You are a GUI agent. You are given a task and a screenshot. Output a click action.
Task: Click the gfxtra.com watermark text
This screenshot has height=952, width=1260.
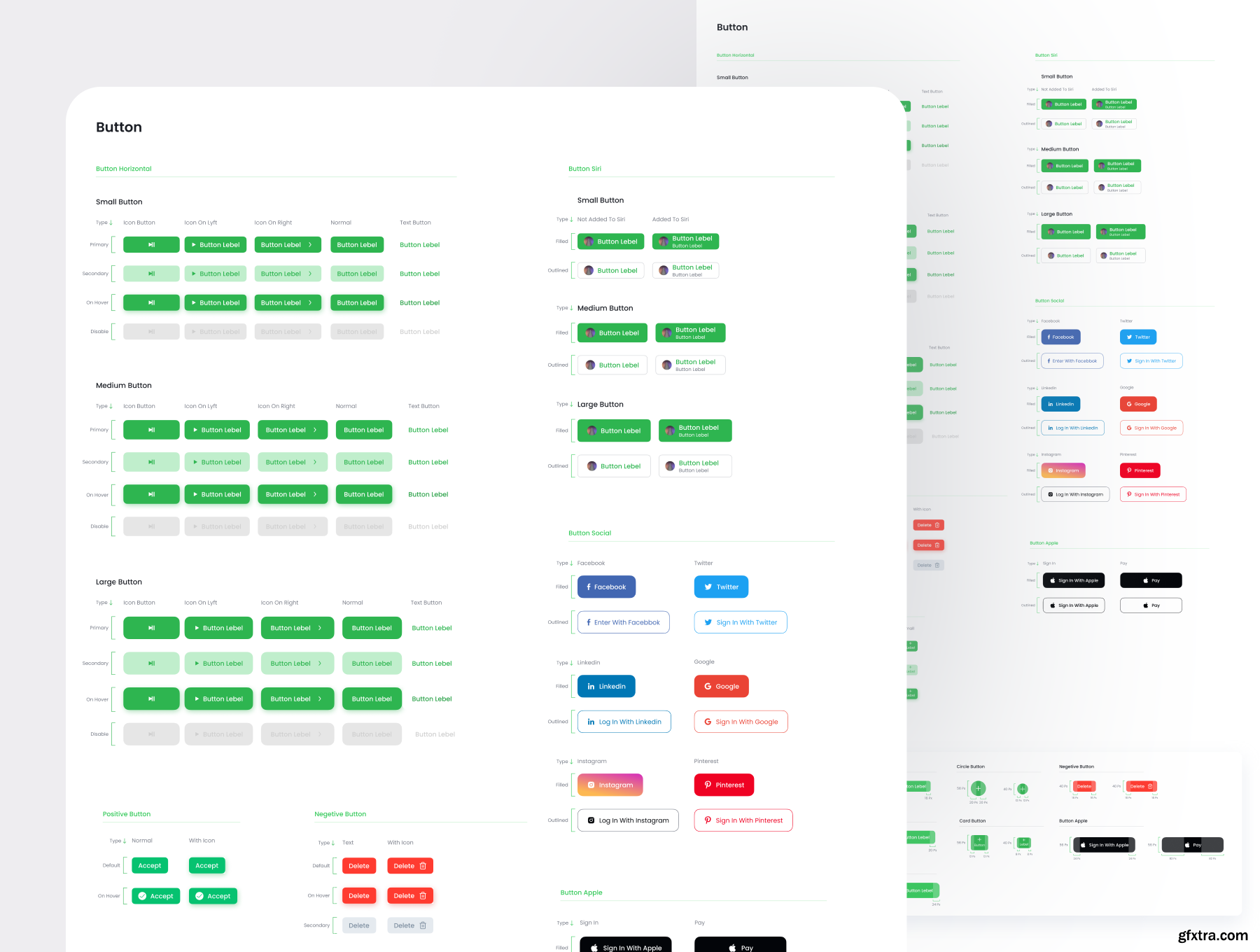click(x=1212, y=935)
